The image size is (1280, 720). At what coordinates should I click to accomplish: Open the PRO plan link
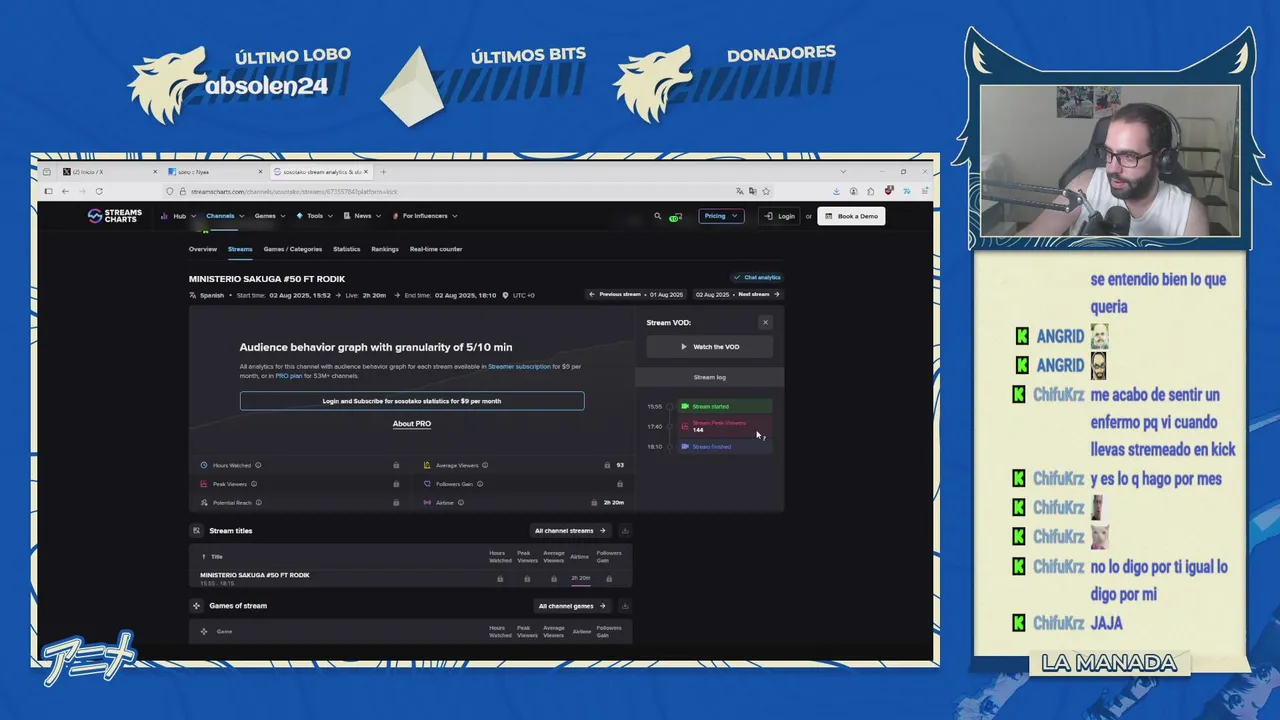289,376
